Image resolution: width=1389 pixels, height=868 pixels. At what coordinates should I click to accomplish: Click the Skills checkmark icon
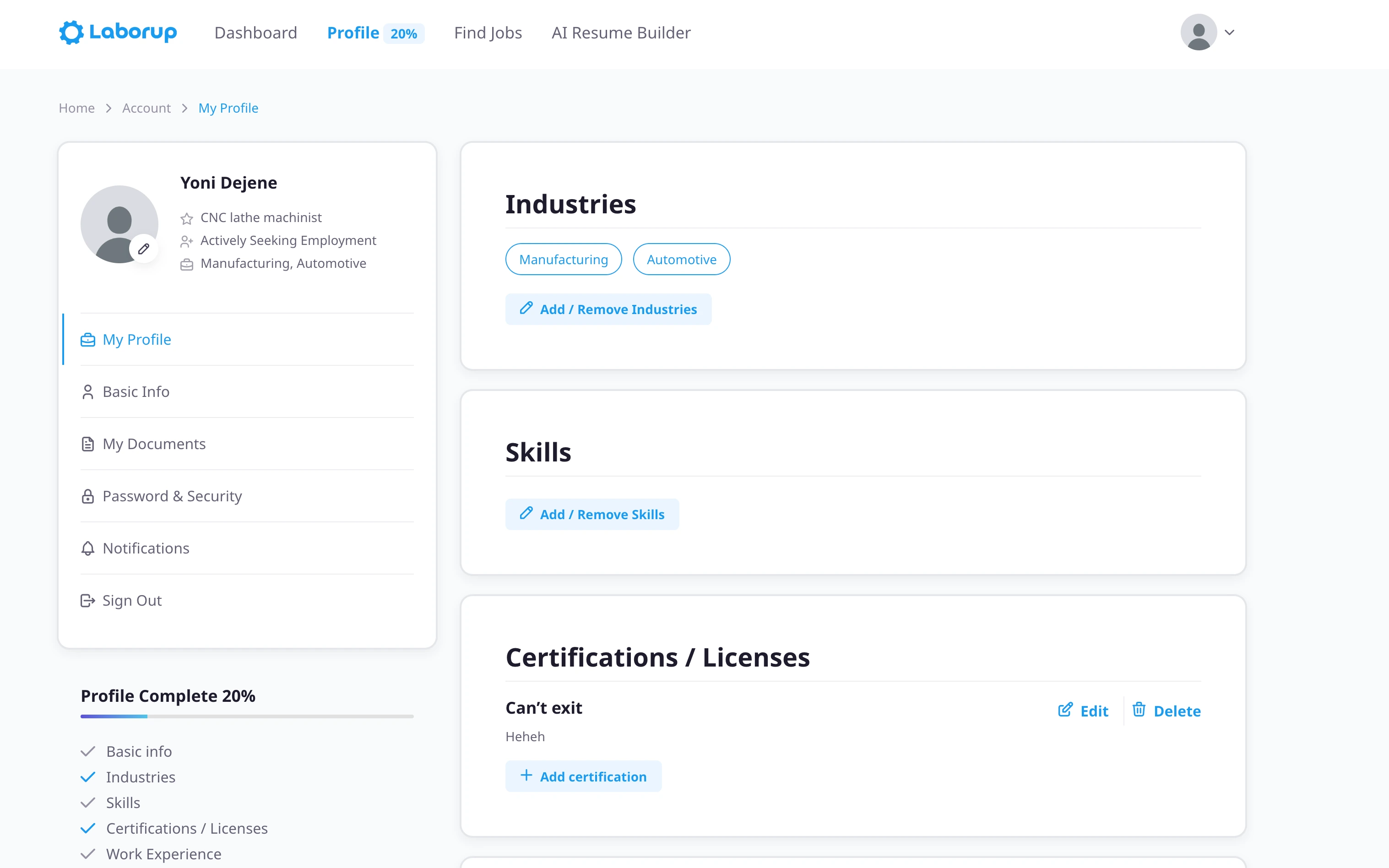[x=88, y=803]
